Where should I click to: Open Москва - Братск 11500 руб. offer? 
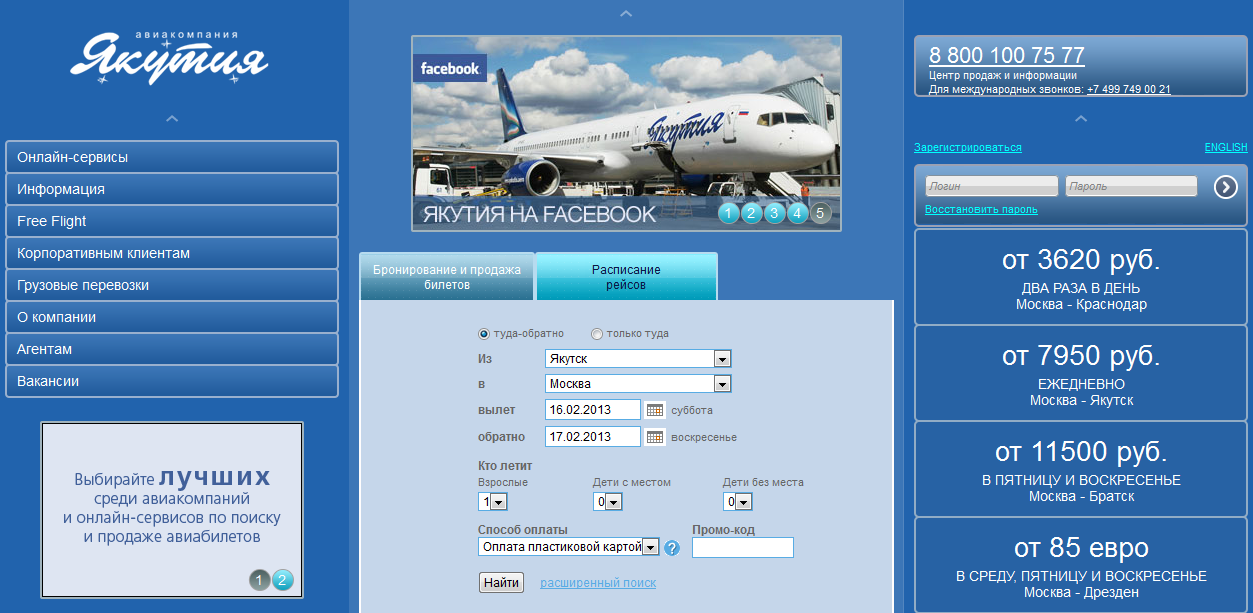[x=1081, y=469]
